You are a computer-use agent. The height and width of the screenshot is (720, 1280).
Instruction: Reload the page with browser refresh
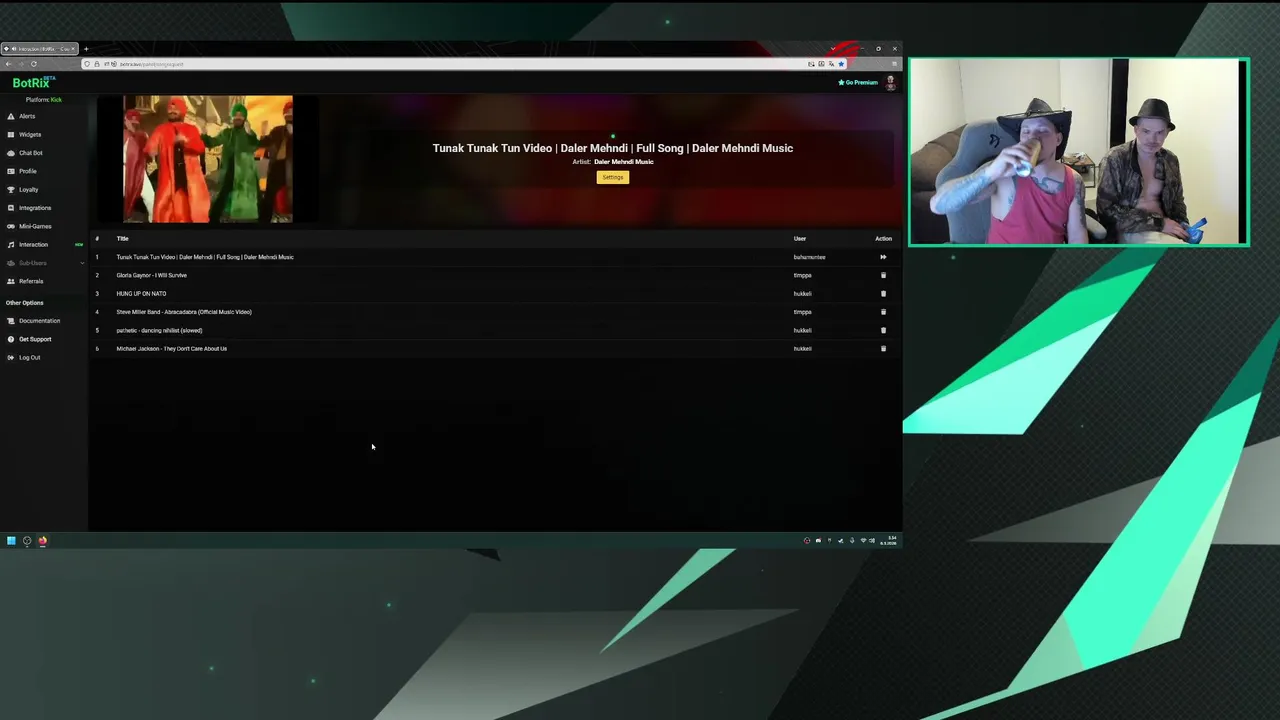(33, 64)
